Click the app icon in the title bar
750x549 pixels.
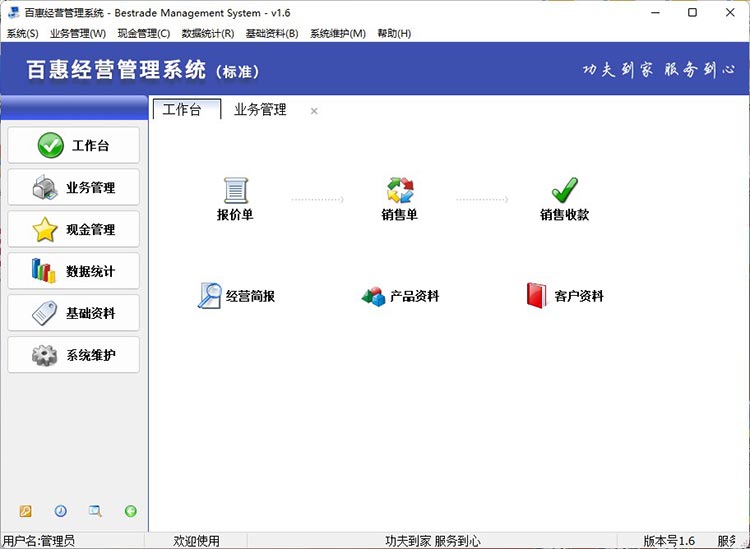click(x=14, y=12)
